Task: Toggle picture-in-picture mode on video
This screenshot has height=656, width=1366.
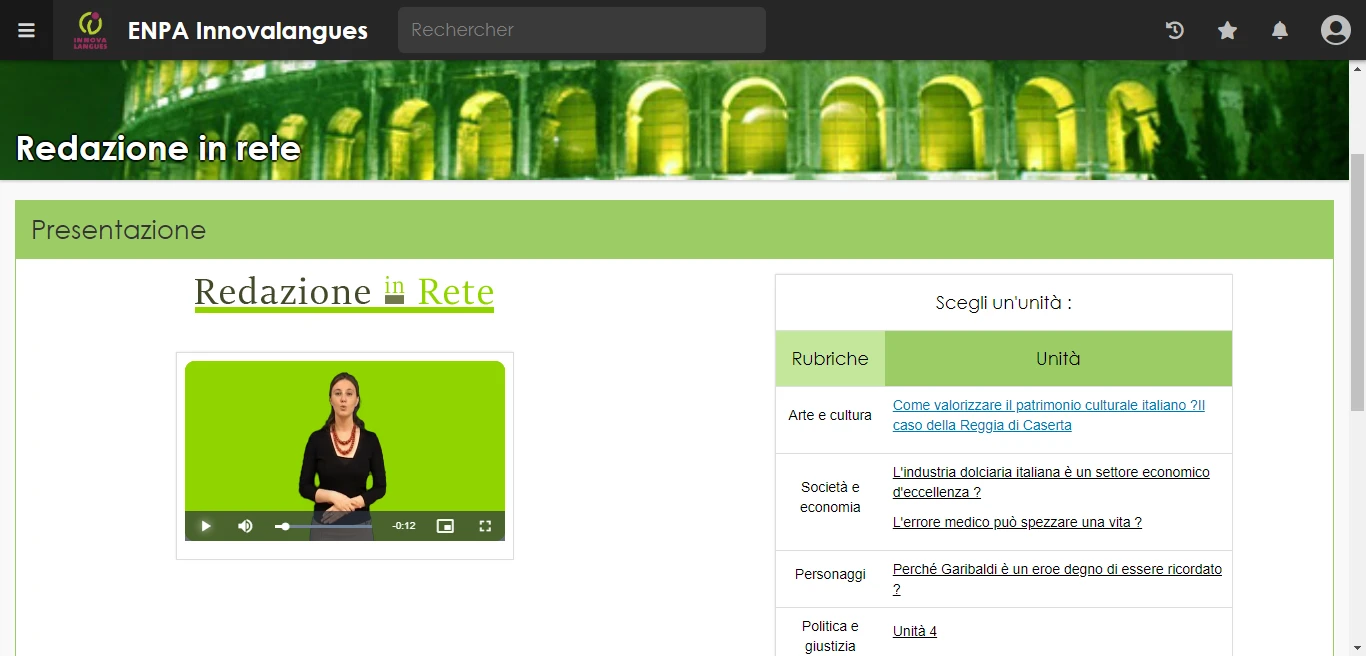Action: (445, 526)
